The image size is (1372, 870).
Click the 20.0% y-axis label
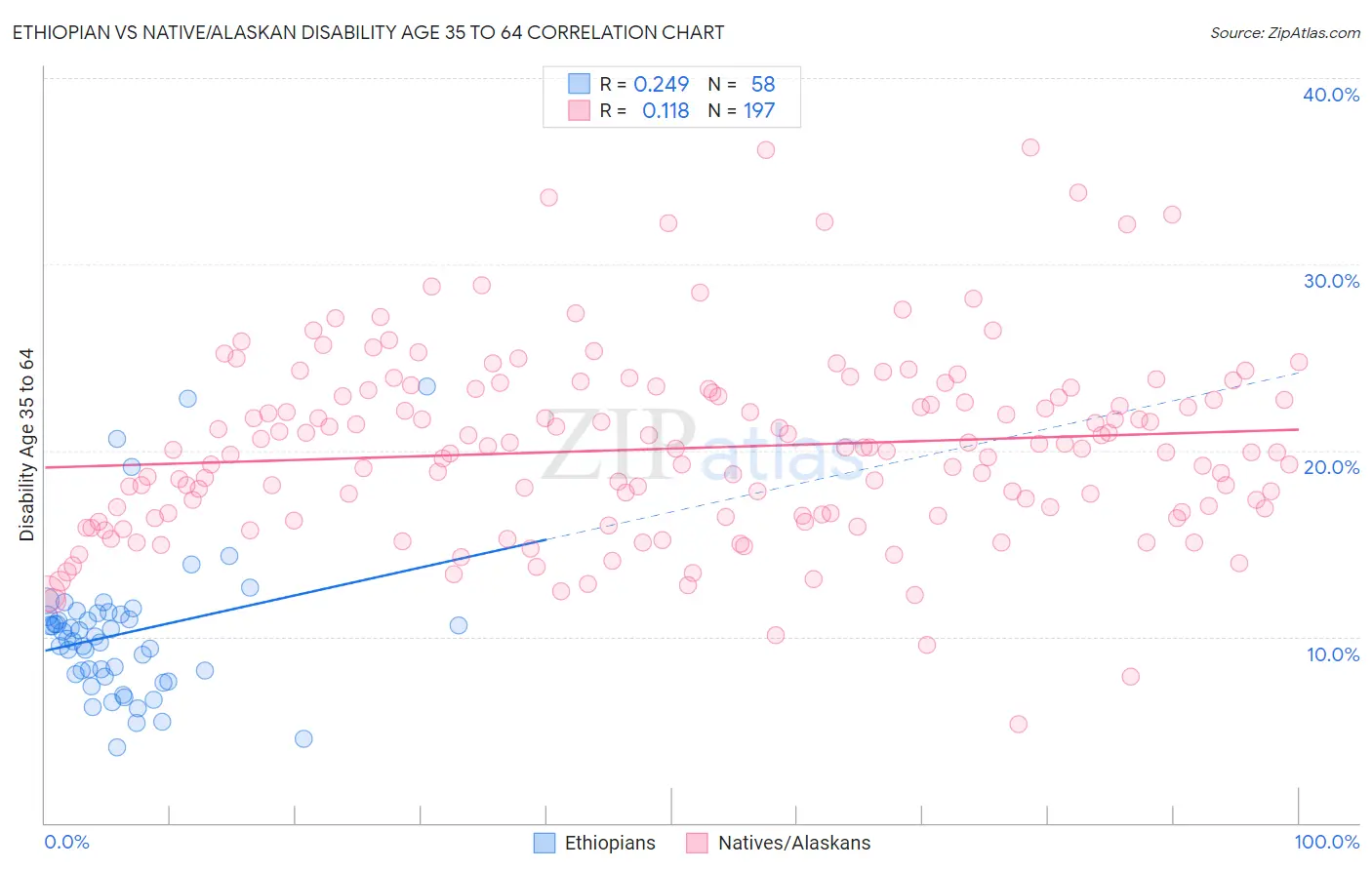tap(1331, 467)
